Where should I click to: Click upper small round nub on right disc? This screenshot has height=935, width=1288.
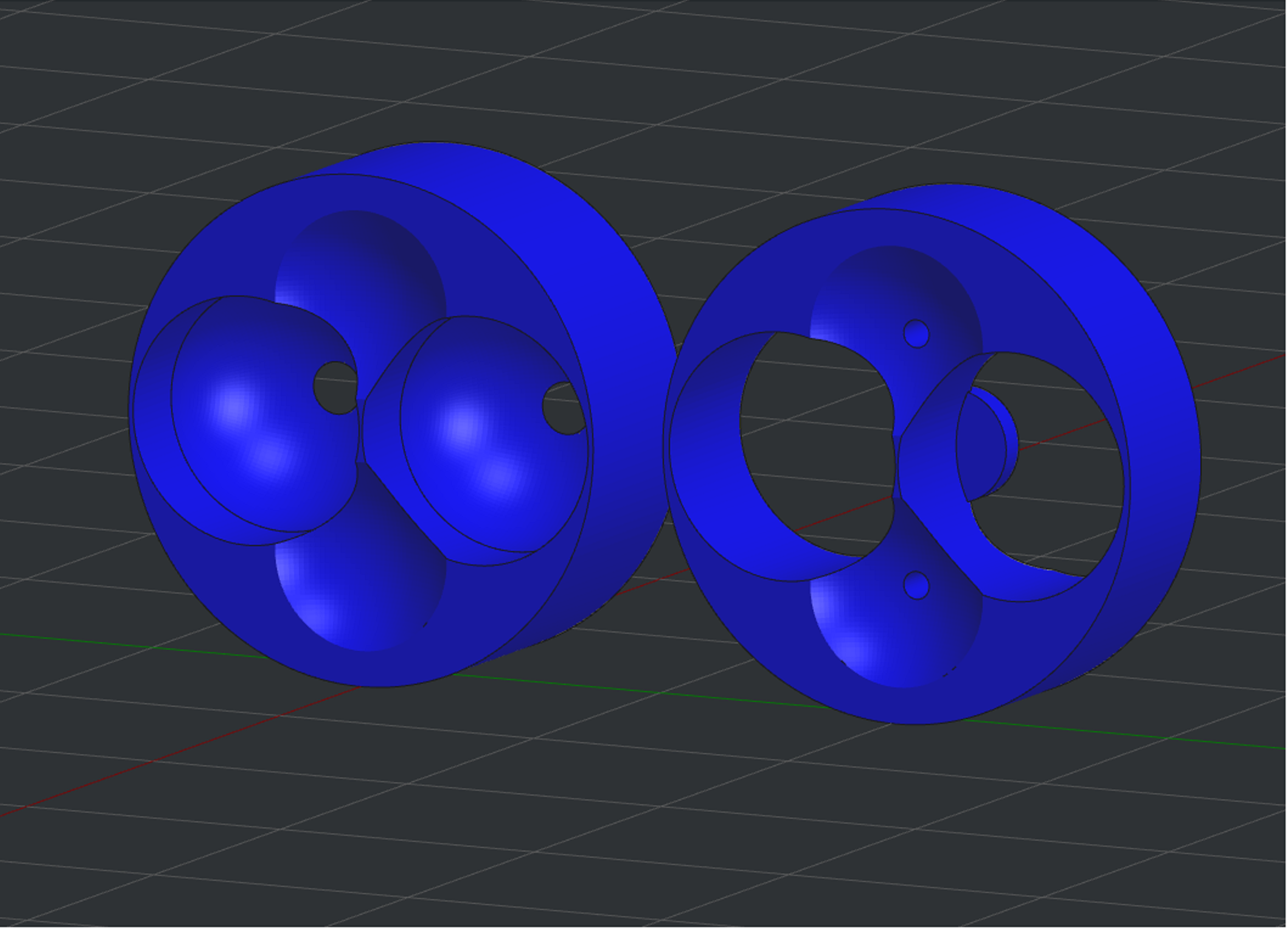[x=916, y=334]
